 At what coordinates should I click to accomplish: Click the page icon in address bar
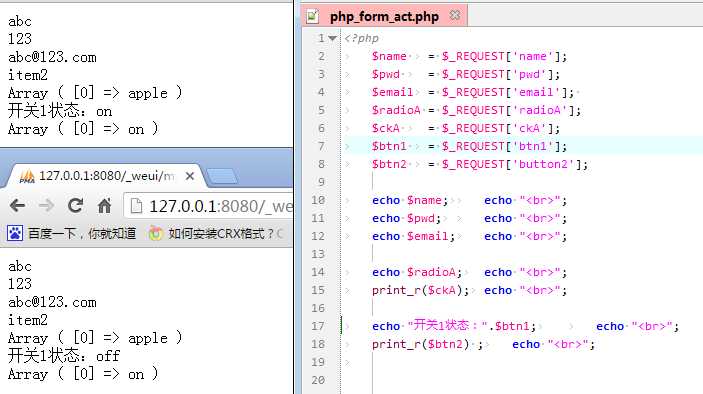point(136,206)
